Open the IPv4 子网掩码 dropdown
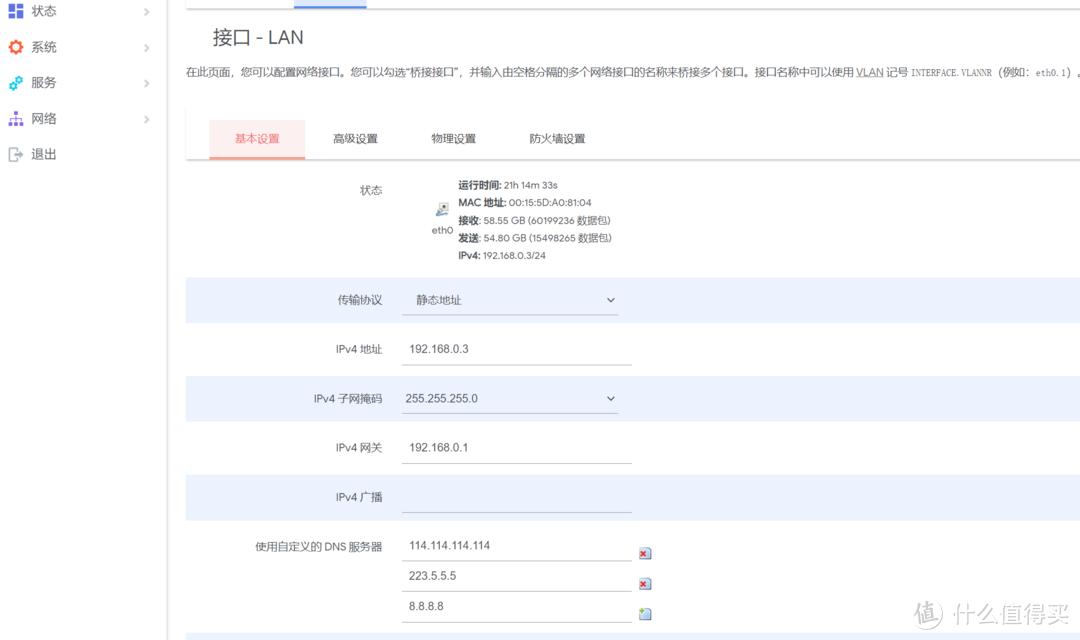The height and width of the screenshot is (640, 1080). (x=510, y=398)
